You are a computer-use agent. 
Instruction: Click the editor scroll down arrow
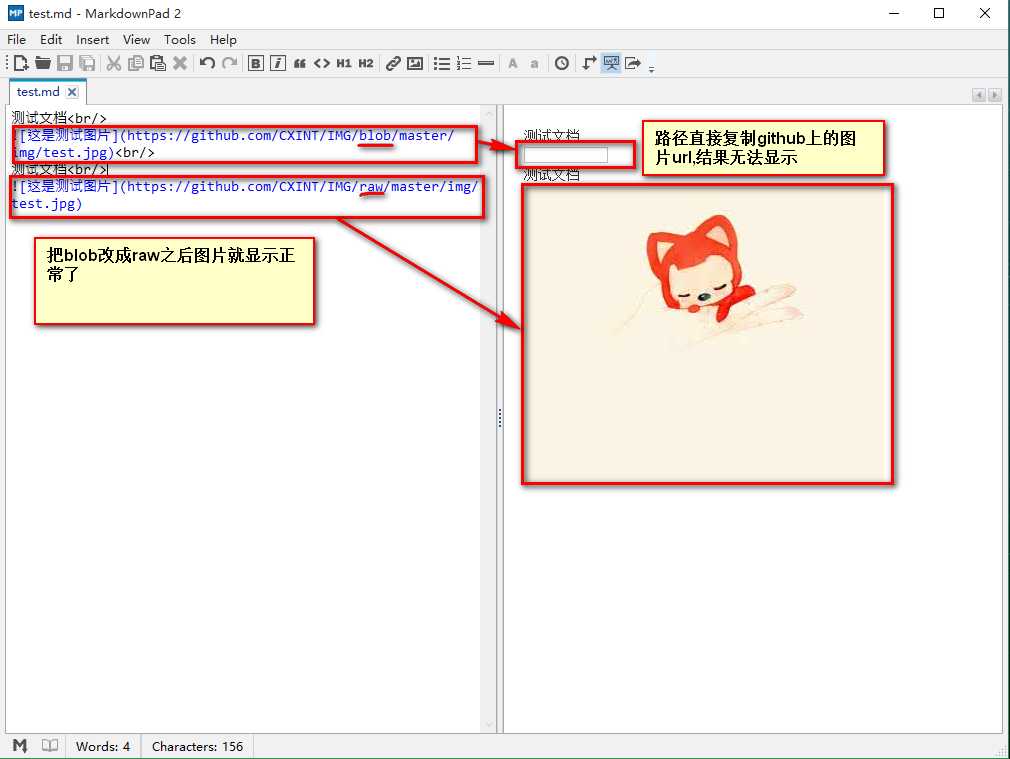click(x=488, y=724)
